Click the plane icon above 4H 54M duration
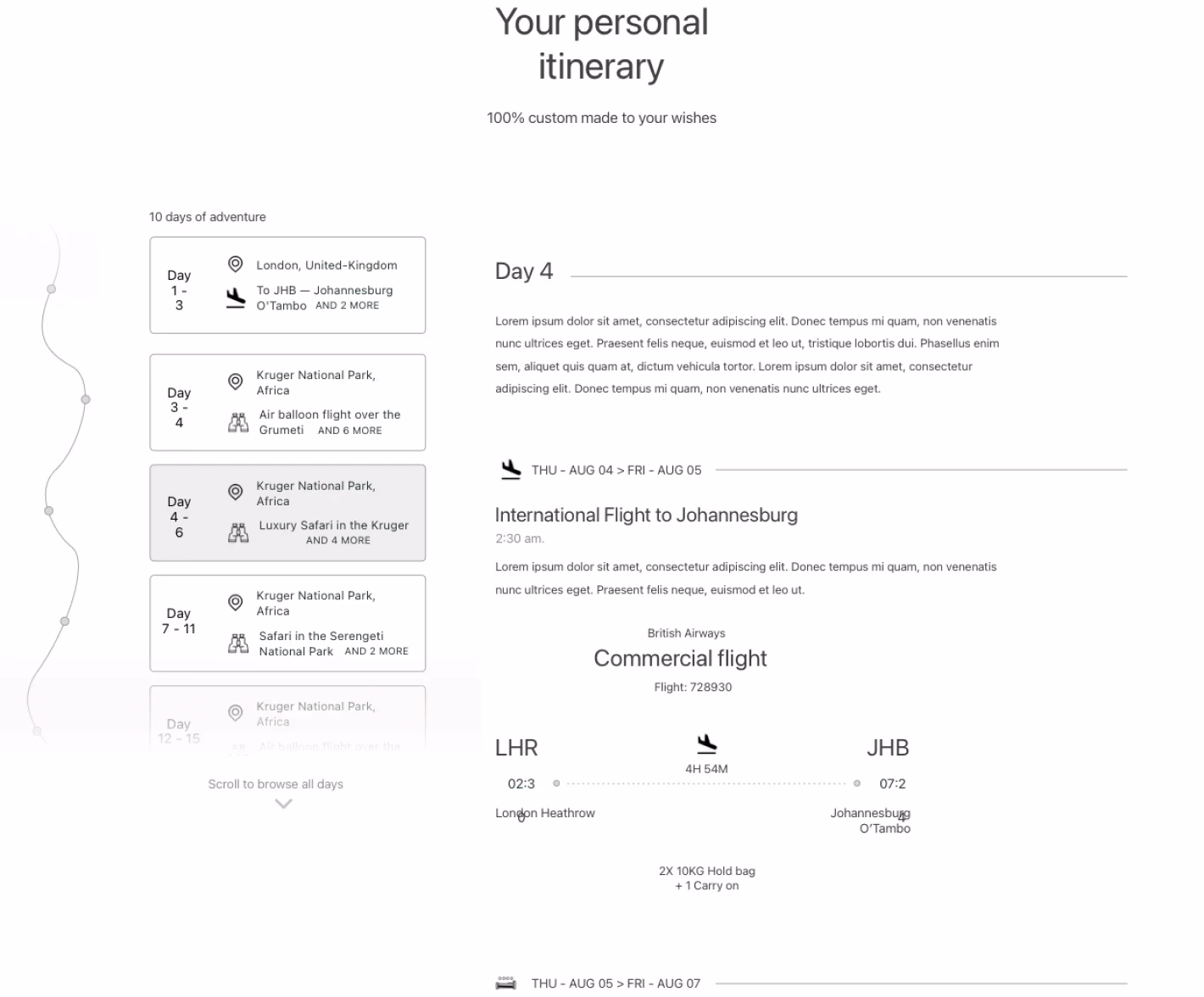 click(706, 744)
